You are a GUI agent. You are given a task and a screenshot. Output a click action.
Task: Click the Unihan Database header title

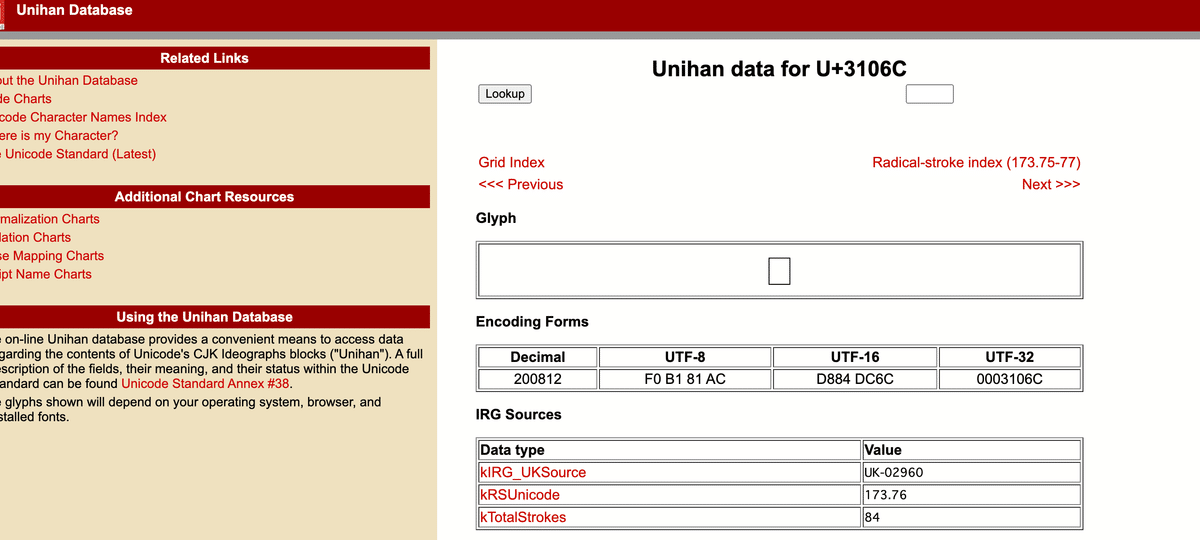click(74, 10)
